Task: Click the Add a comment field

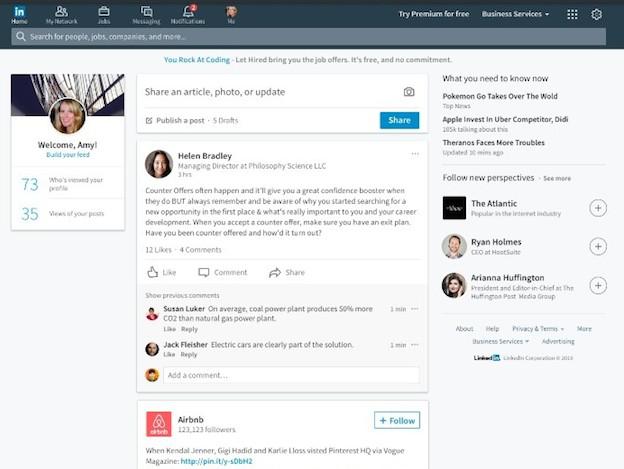Action: pos(291,375)
